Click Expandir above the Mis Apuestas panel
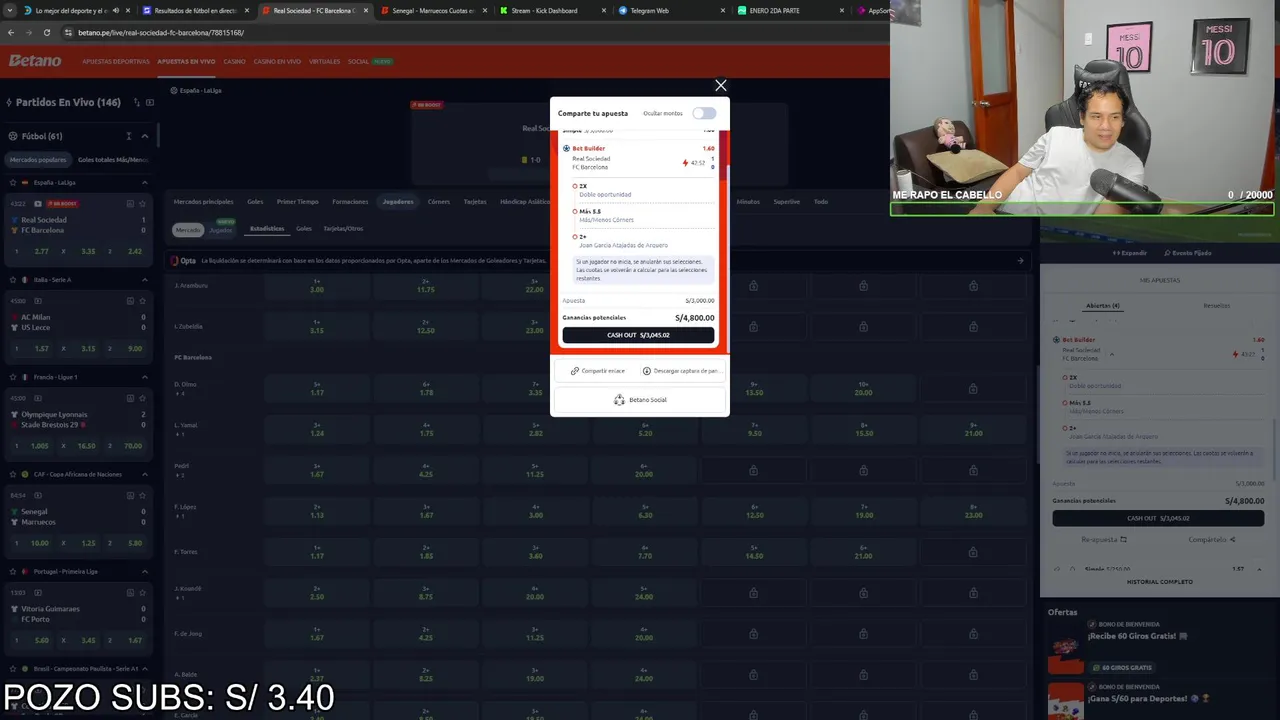Image resolution: width=1280 pixels, height=720 pixels. [1130, 253]
